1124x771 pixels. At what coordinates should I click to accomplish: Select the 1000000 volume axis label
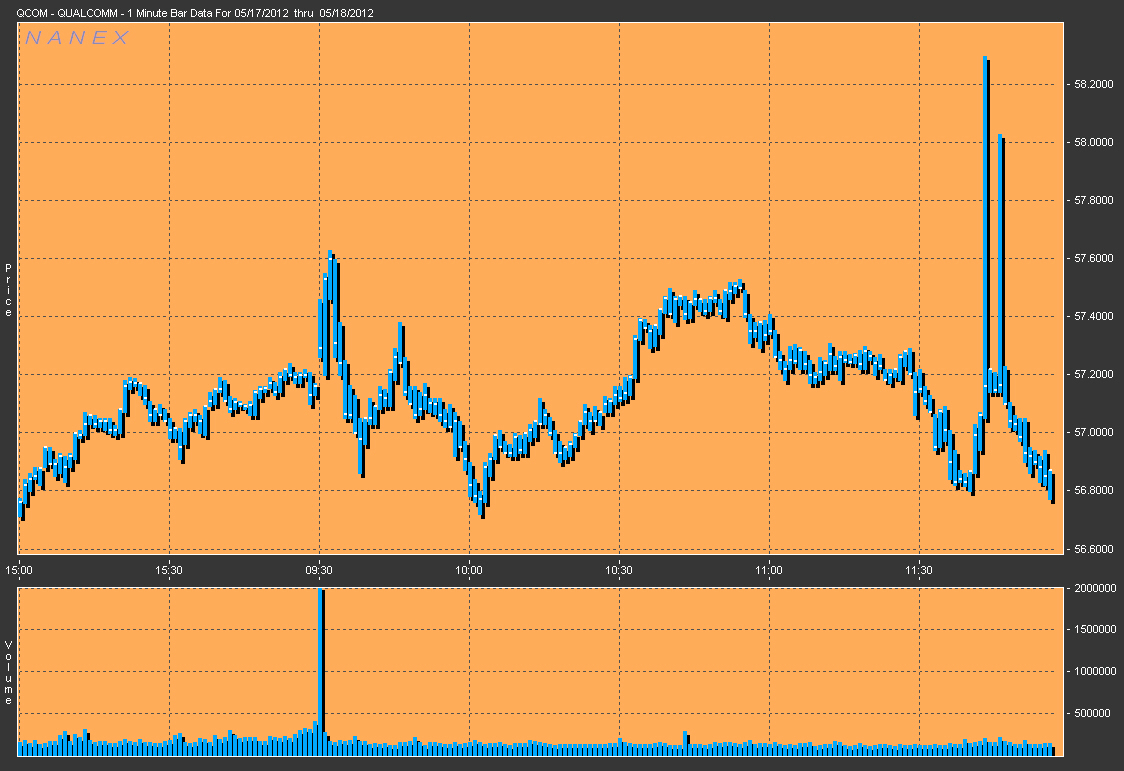tap(1091, 672)
